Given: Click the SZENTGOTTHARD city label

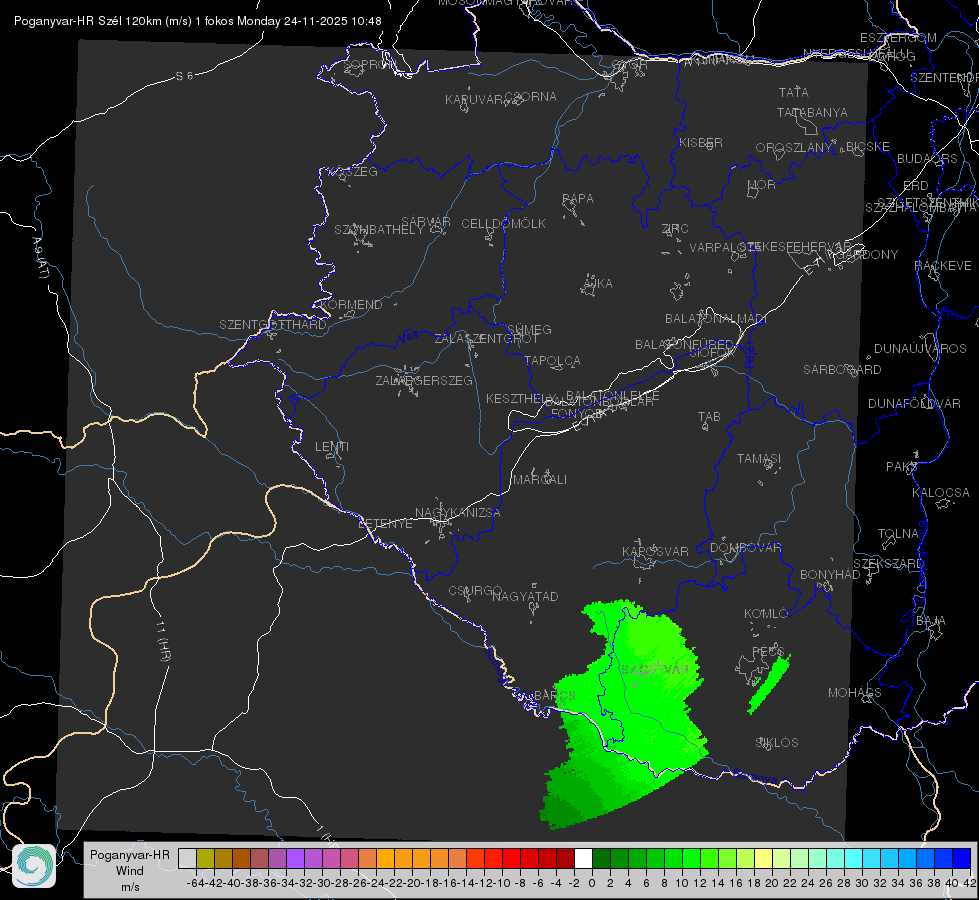Looking at the screenshot, I should pos(273,325).
